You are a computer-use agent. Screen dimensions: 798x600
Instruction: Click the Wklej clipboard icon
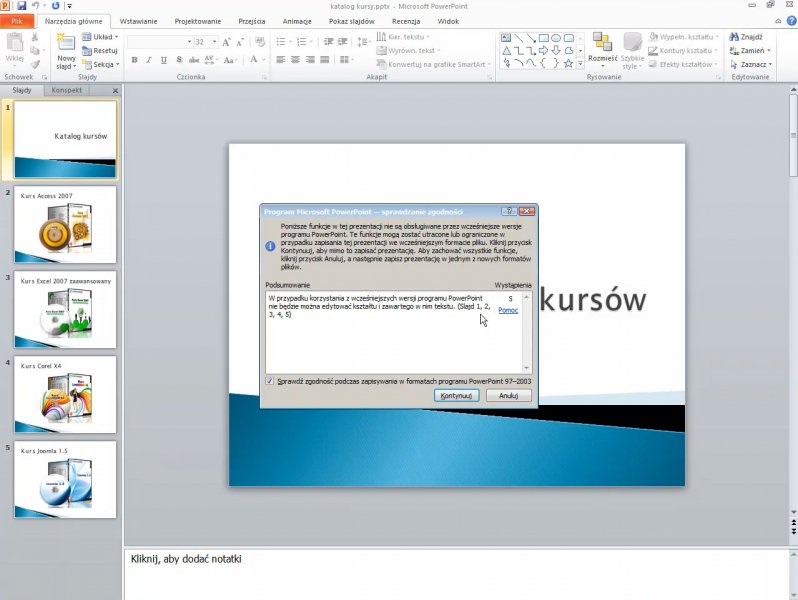[14, 43]
